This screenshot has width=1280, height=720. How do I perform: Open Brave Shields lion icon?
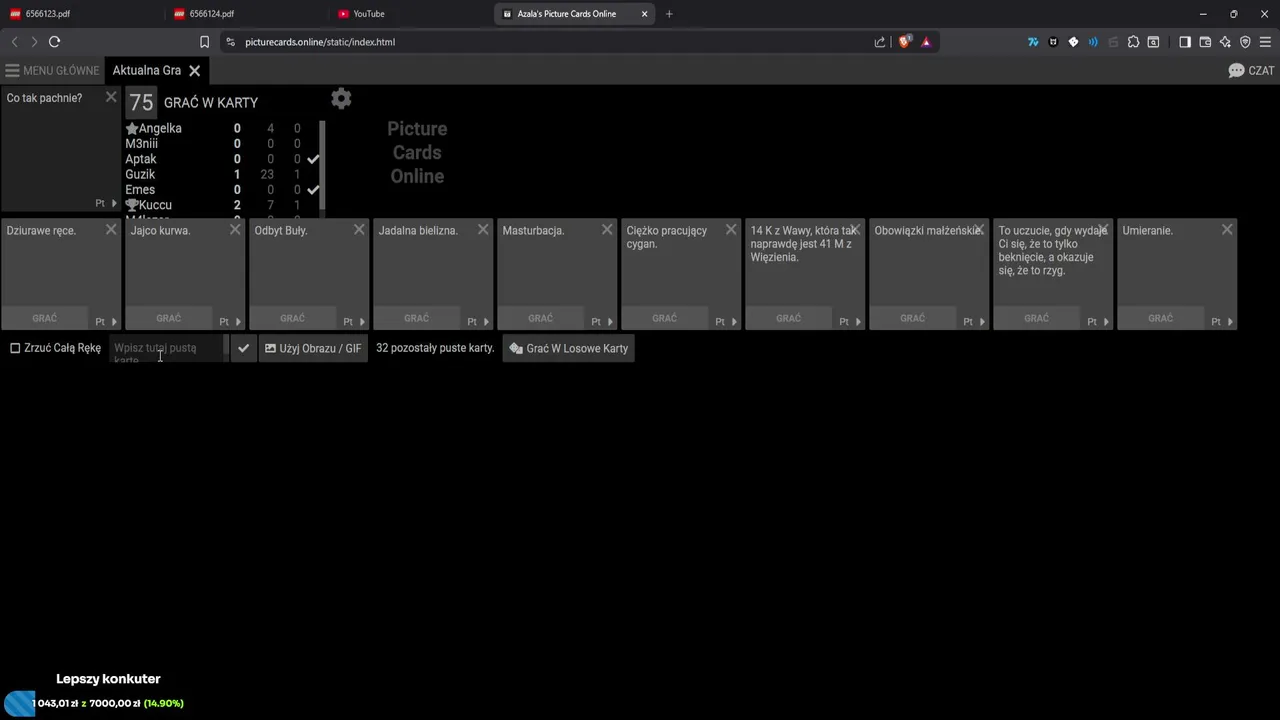[x=905, y=42]
